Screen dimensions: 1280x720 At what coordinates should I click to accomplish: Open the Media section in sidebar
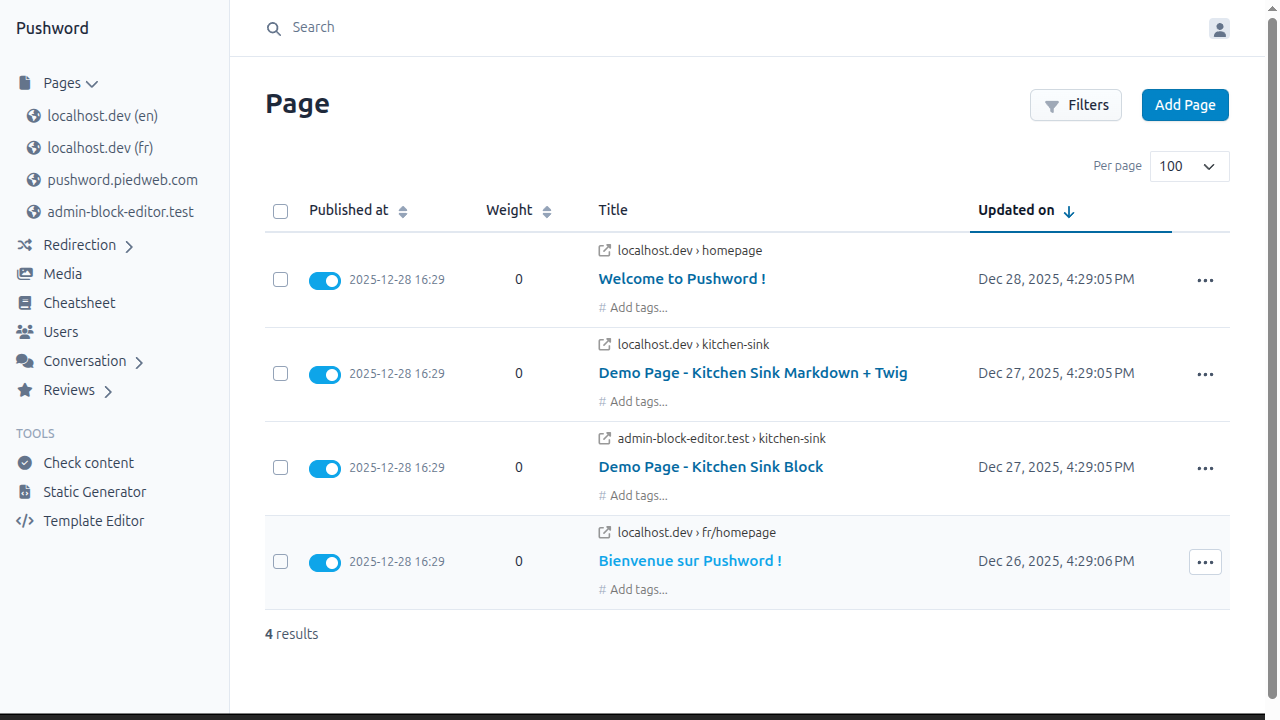click(62, 273)
